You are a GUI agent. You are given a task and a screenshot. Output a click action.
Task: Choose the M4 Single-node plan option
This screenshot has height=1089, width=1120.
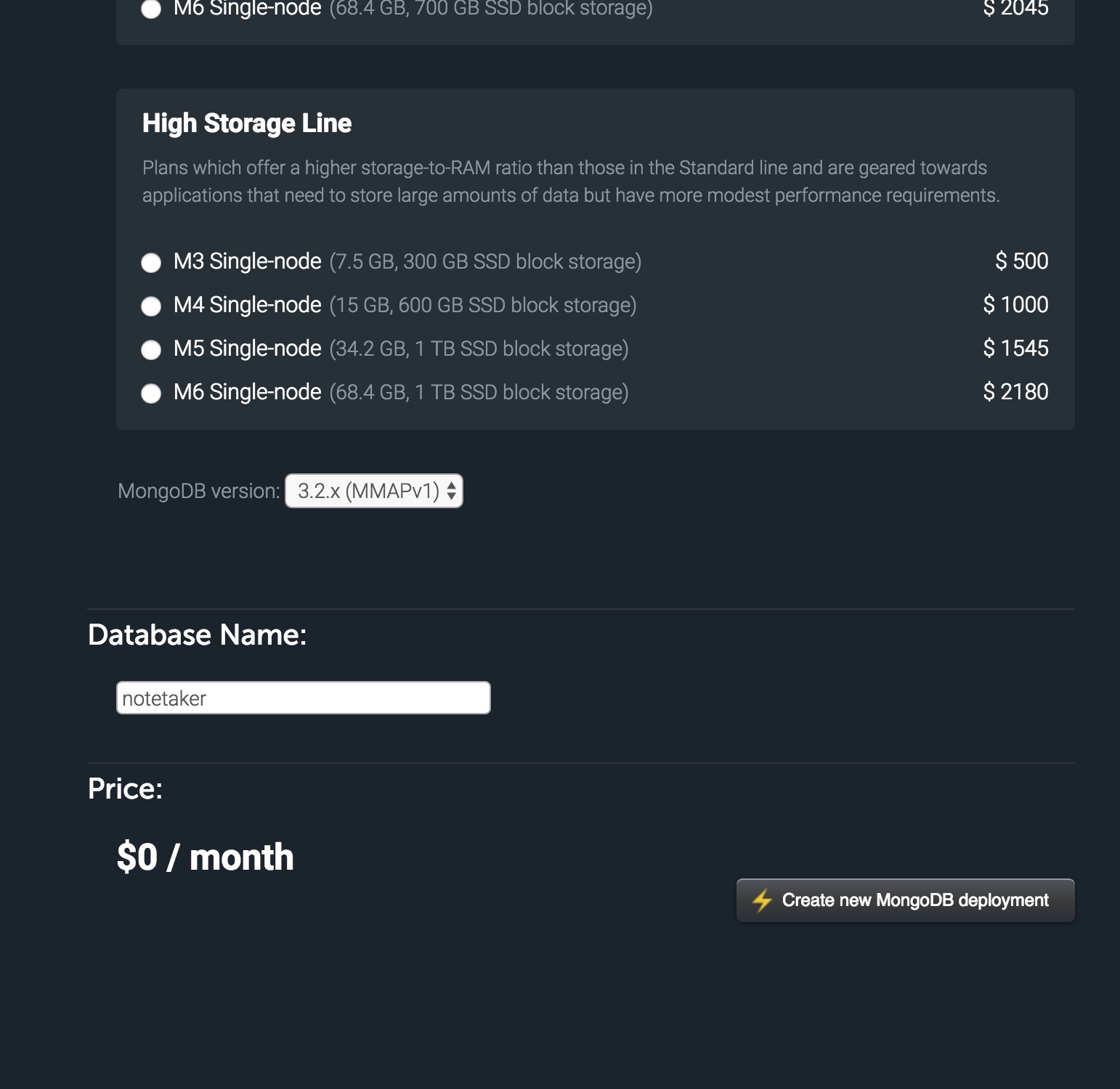click(151, 306)
